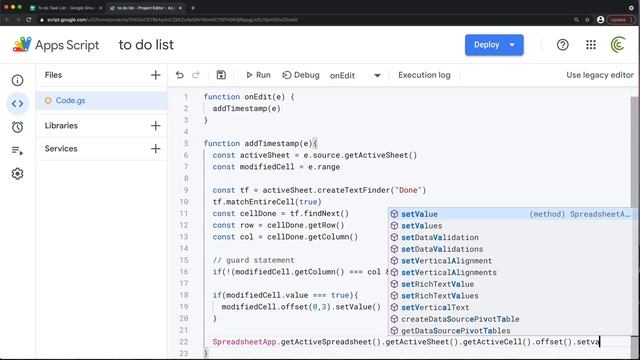Switch to the To do Task List browser tab
The height and width of the screenshot is (360, 640).
65,8
